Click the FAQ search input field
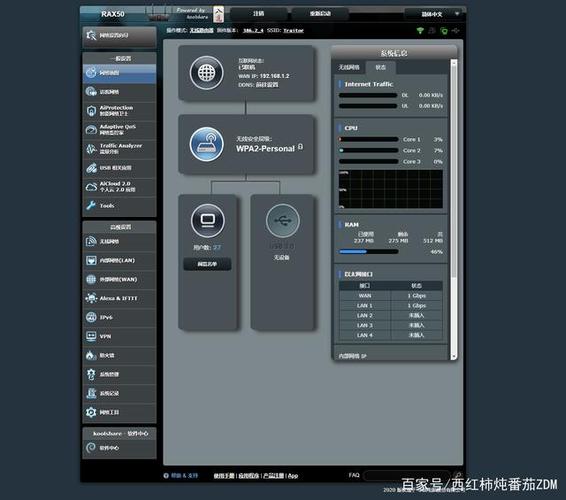 click(407, 475)
